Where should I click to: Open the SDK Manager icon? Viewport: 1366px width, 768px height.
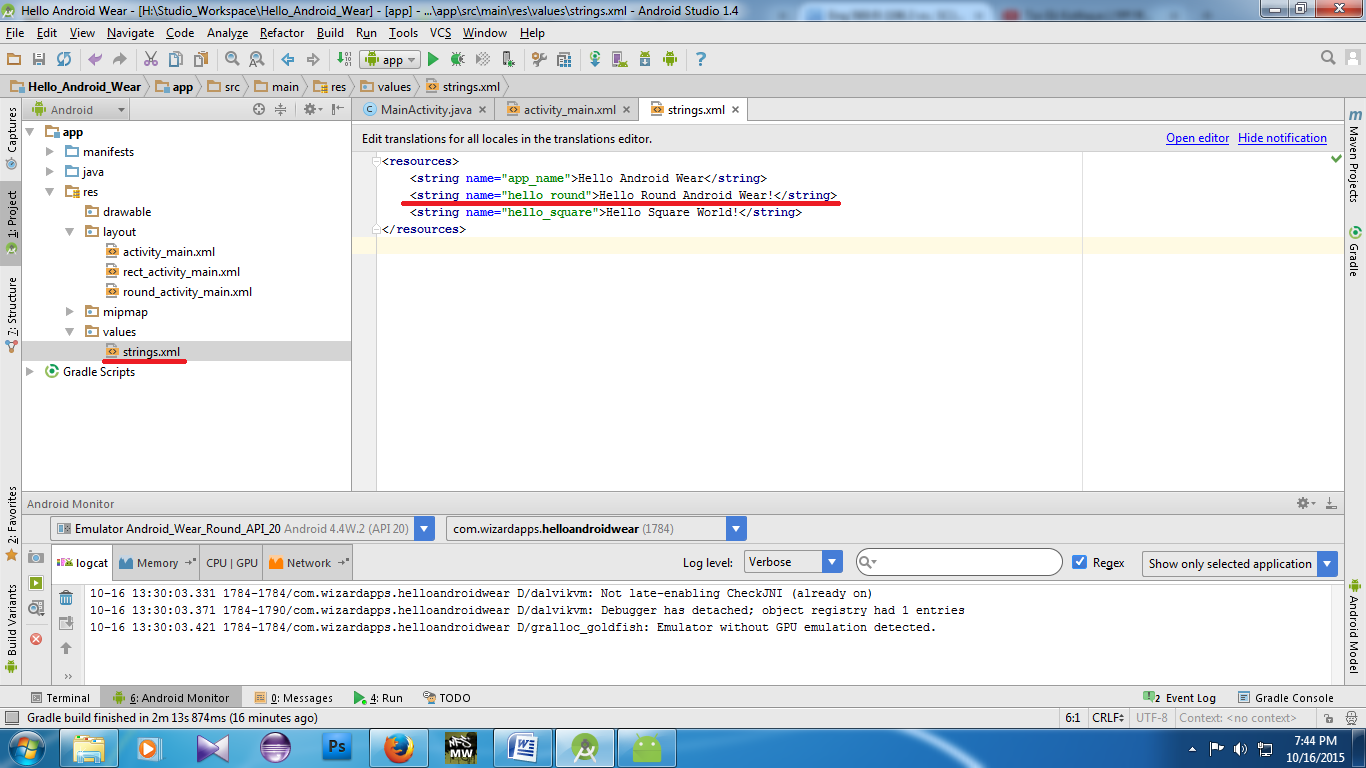click(645, 59)
